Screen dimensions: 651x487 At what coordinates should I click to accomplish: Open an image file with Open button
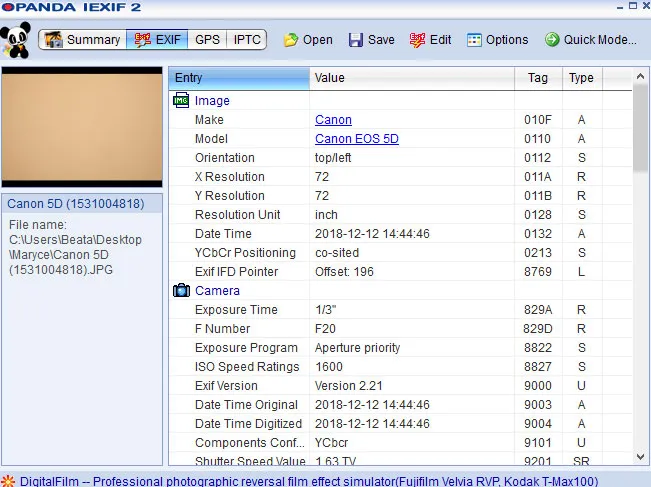pyautogui.click(x=307, y=40)
